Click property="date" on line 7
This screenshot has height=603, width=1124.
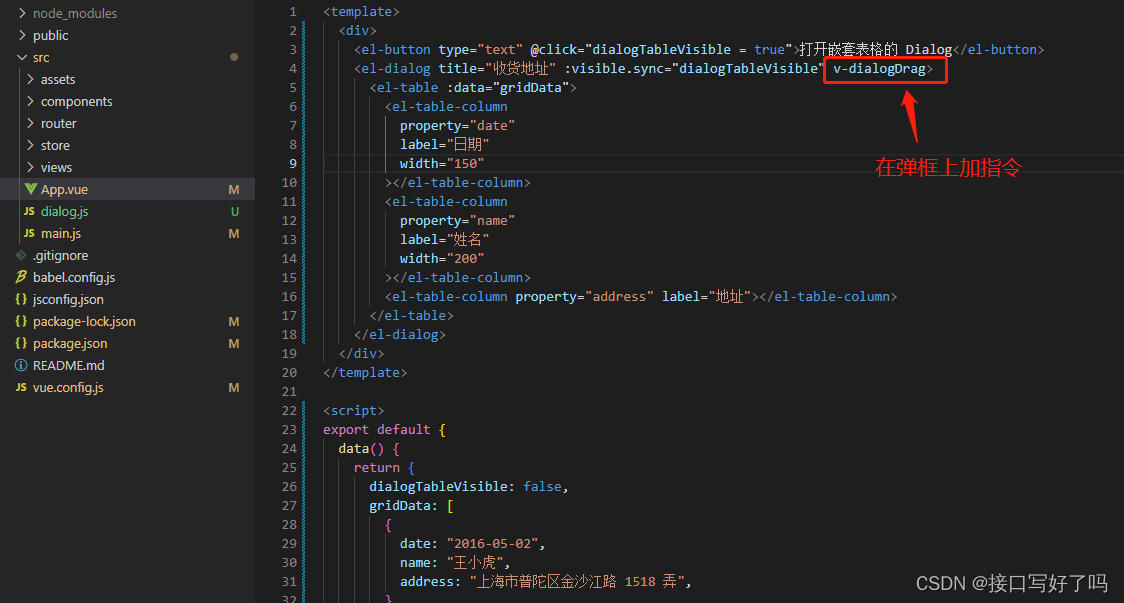tap(457, 125)
